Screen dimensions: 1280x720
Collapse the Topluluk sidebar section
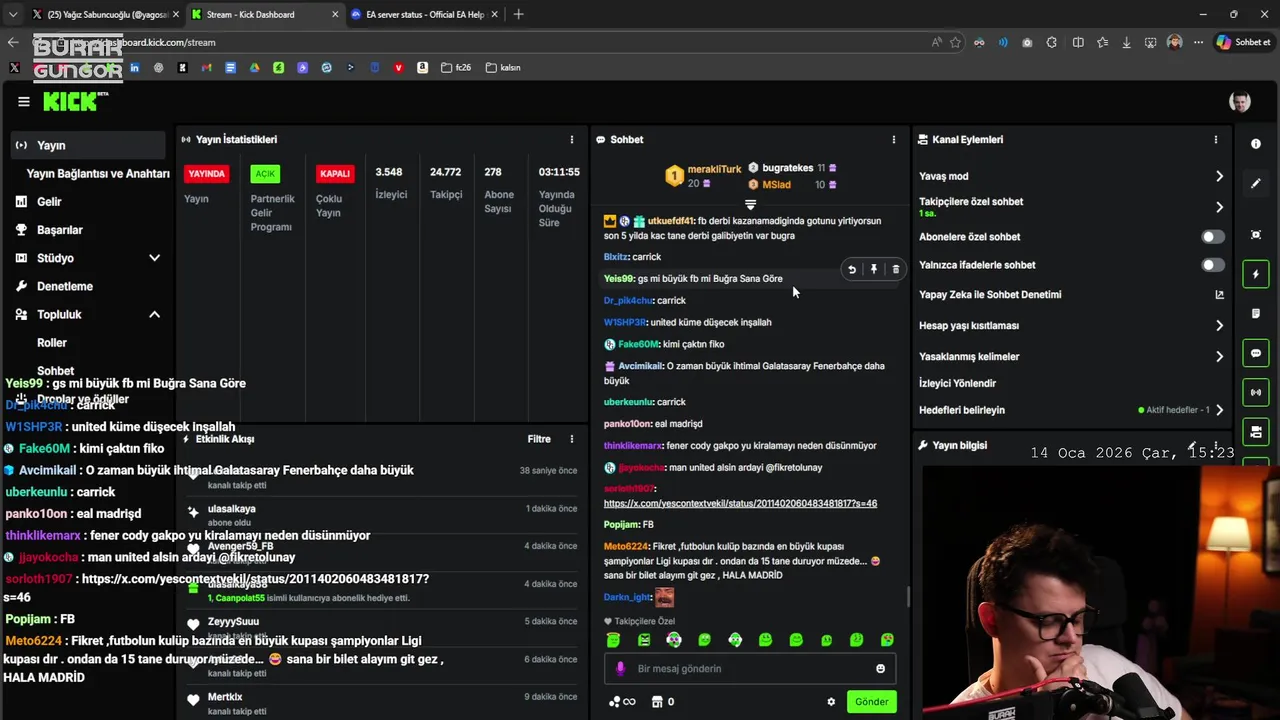(154, 315)
